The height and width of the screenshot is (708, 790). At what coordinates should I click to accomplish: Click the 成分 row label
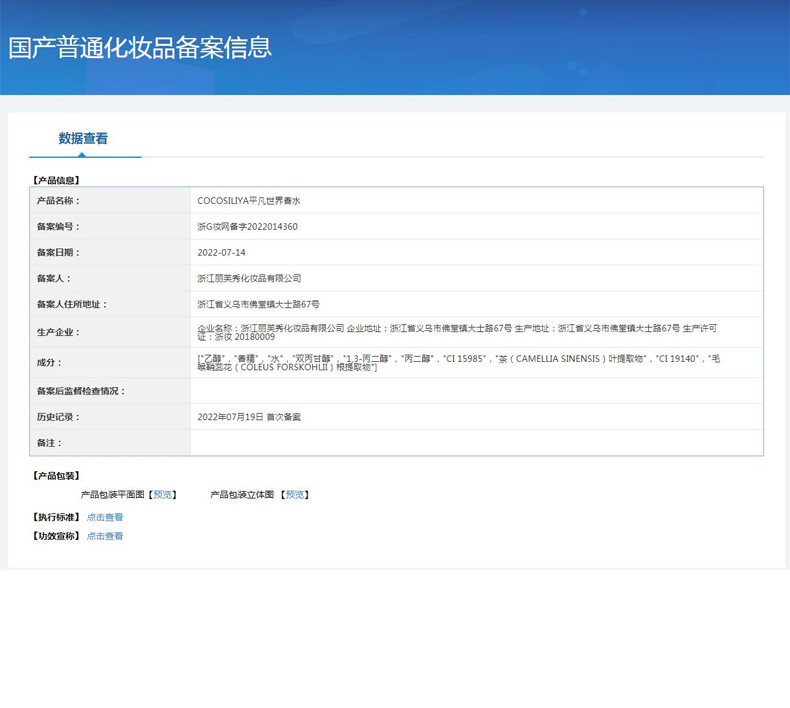[x=49, y=362]
